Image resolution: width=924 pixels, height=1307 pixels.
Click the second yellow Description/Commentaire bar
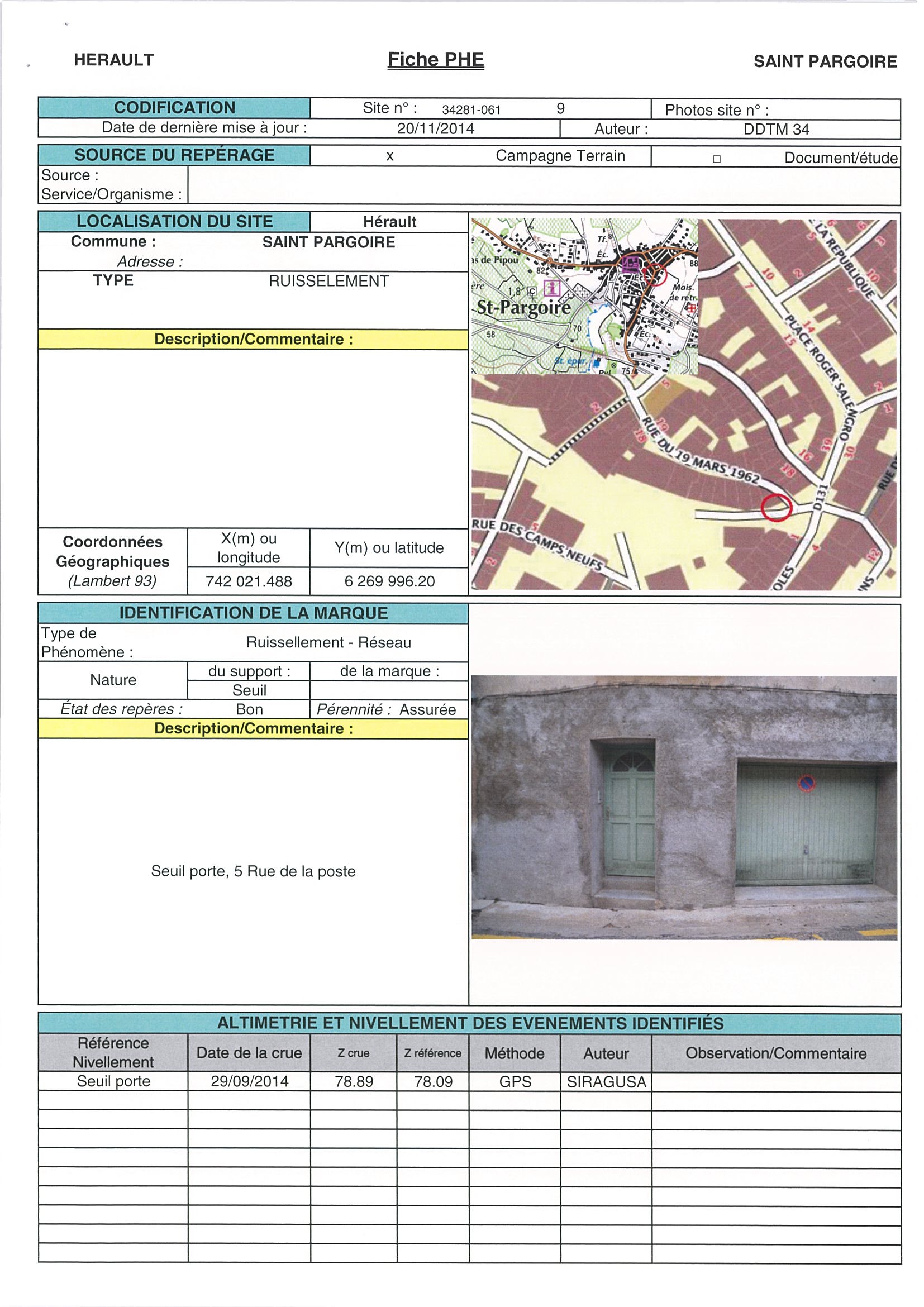pyautogui.click(x=253, y=729)
